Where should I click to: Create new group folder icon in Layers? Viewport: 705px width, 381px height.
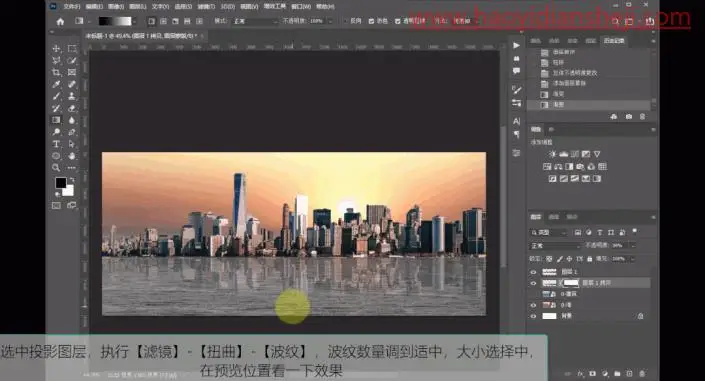click(617, 373)
